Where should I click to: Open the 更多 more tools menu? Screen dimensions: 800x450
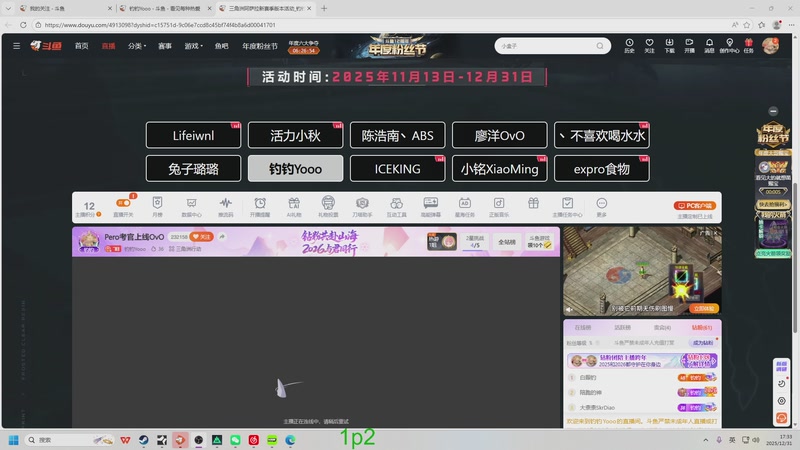(x=602, y=207)
